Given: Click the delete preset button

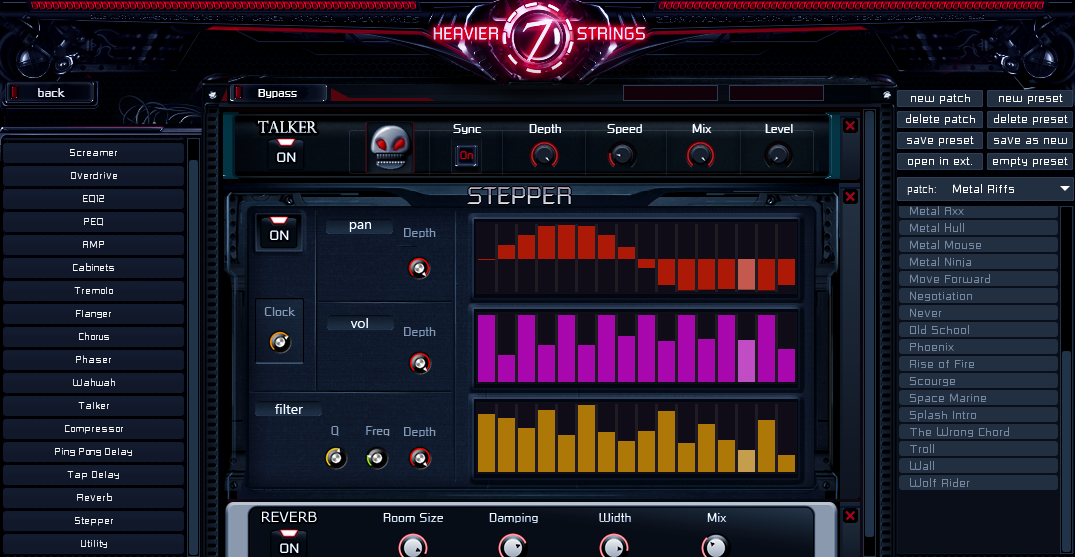Looking at the screenshot, I should click(1030, 119).
